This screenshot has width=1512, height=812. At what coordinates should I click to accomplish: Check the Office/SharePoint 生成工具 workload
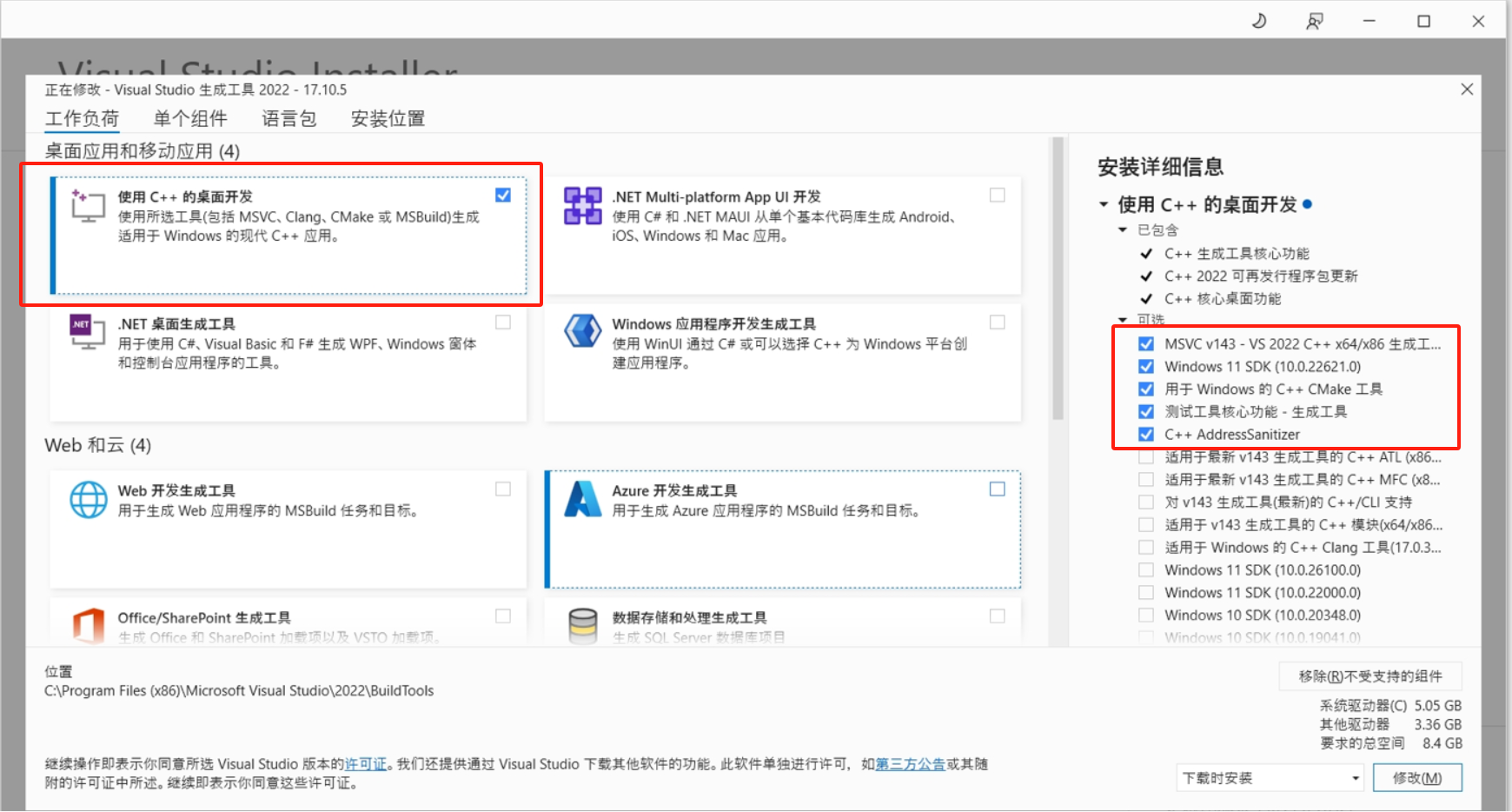pos(503,616)
